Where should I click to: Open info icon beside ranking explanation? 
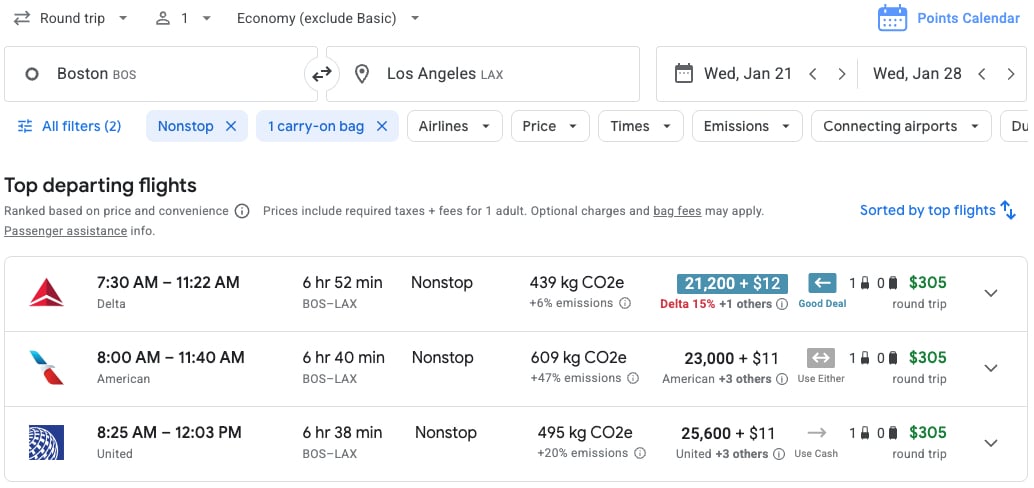click(x=242, y=211)
